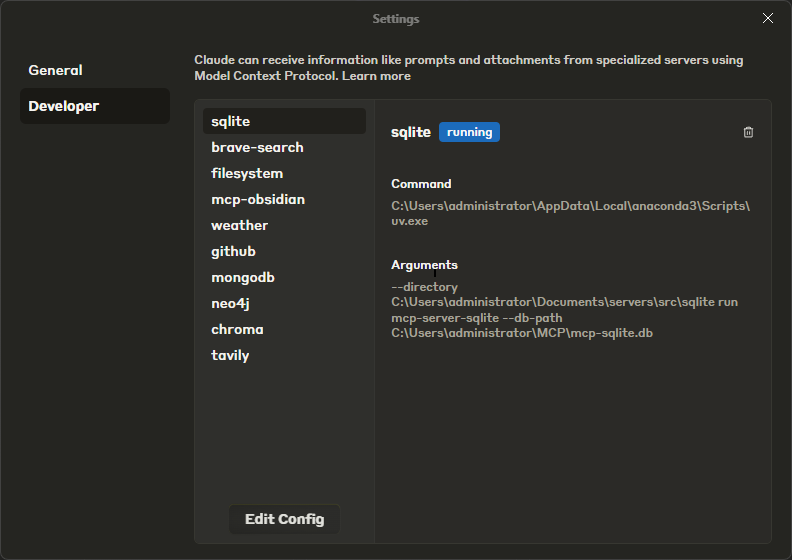792x560 pixels.
Task: Click the uv.exe command path text
Action: pyautogui.click(x=570, y=213)
